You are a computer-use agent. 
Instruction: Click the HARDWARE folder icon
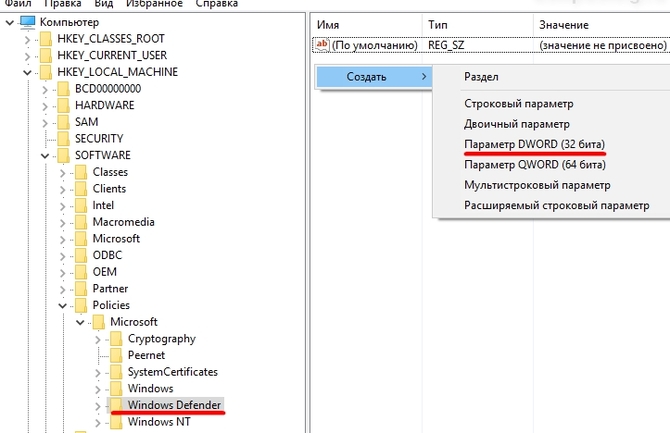pos(63,106)
